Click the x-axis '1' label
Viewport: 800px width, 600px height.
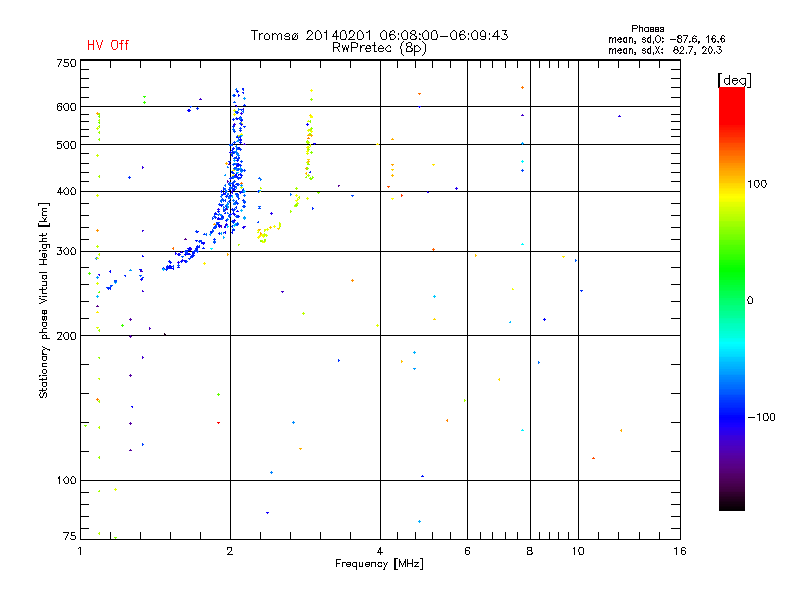[x=80, y=551]
